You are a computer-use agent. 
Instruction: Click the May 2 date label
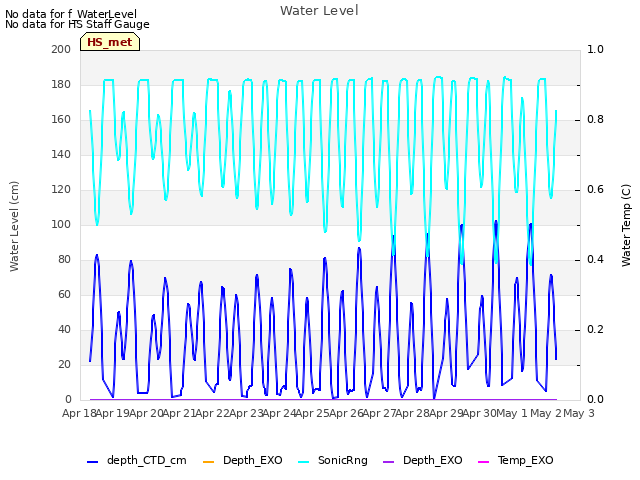click(x=545, y=413)
